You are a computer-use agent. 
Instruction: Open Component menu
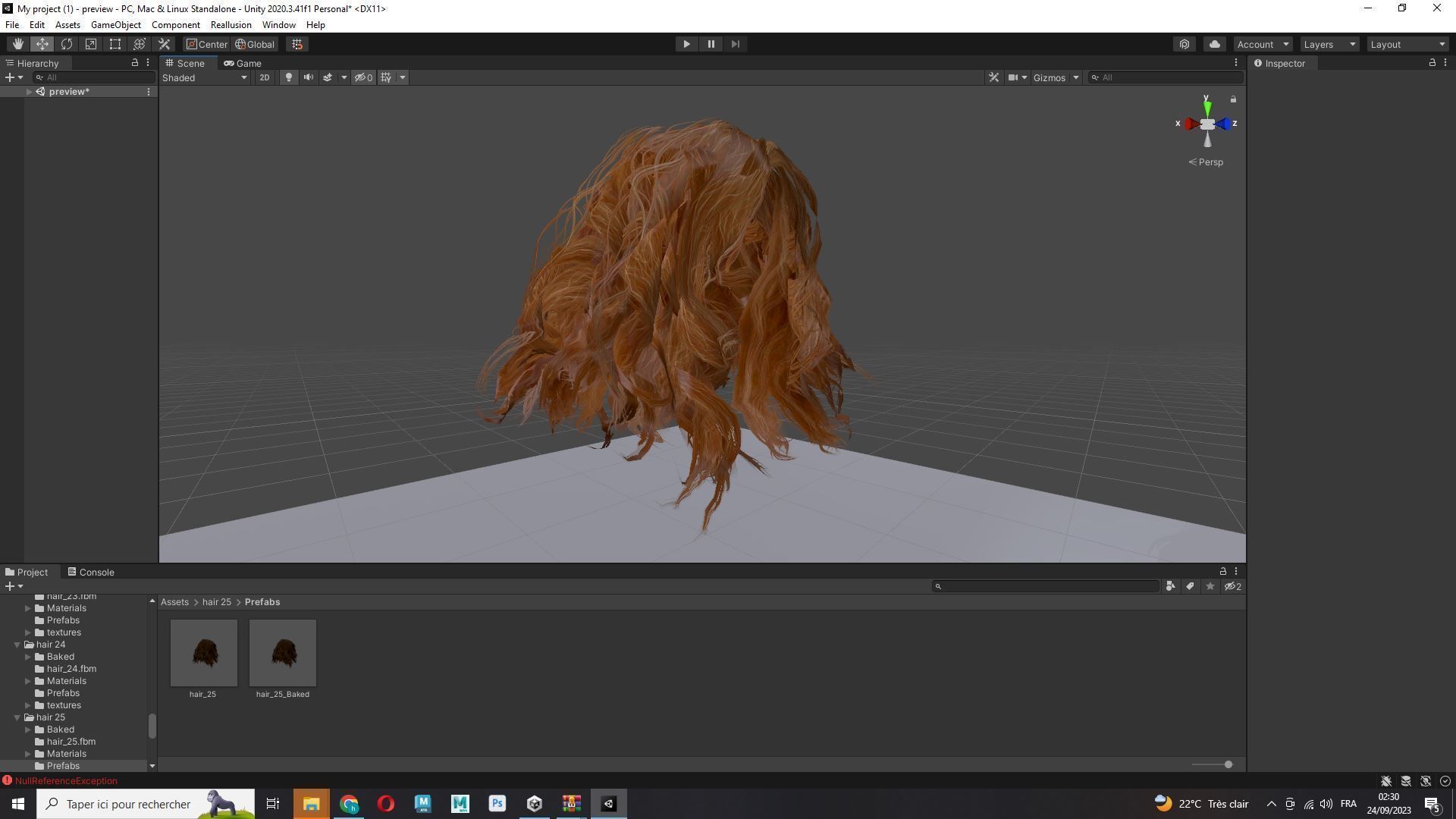pos(176,25)
